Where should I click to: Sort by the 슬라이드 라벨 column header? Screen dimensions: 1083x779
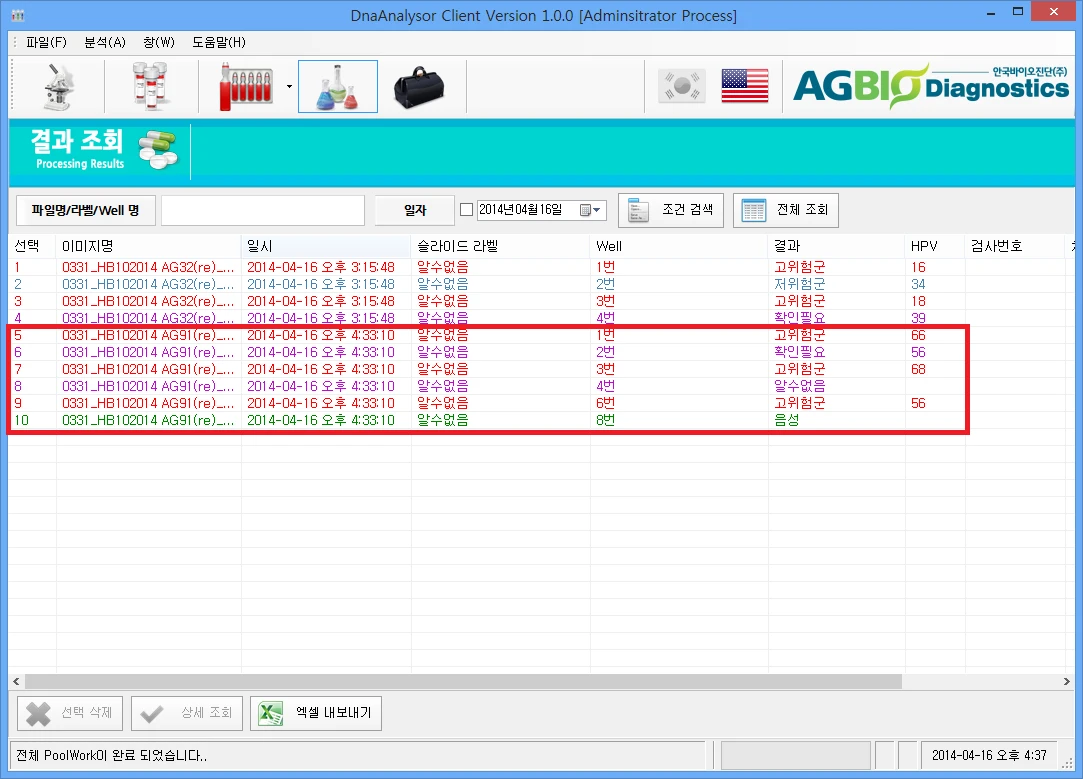click(x=501, y=246)
